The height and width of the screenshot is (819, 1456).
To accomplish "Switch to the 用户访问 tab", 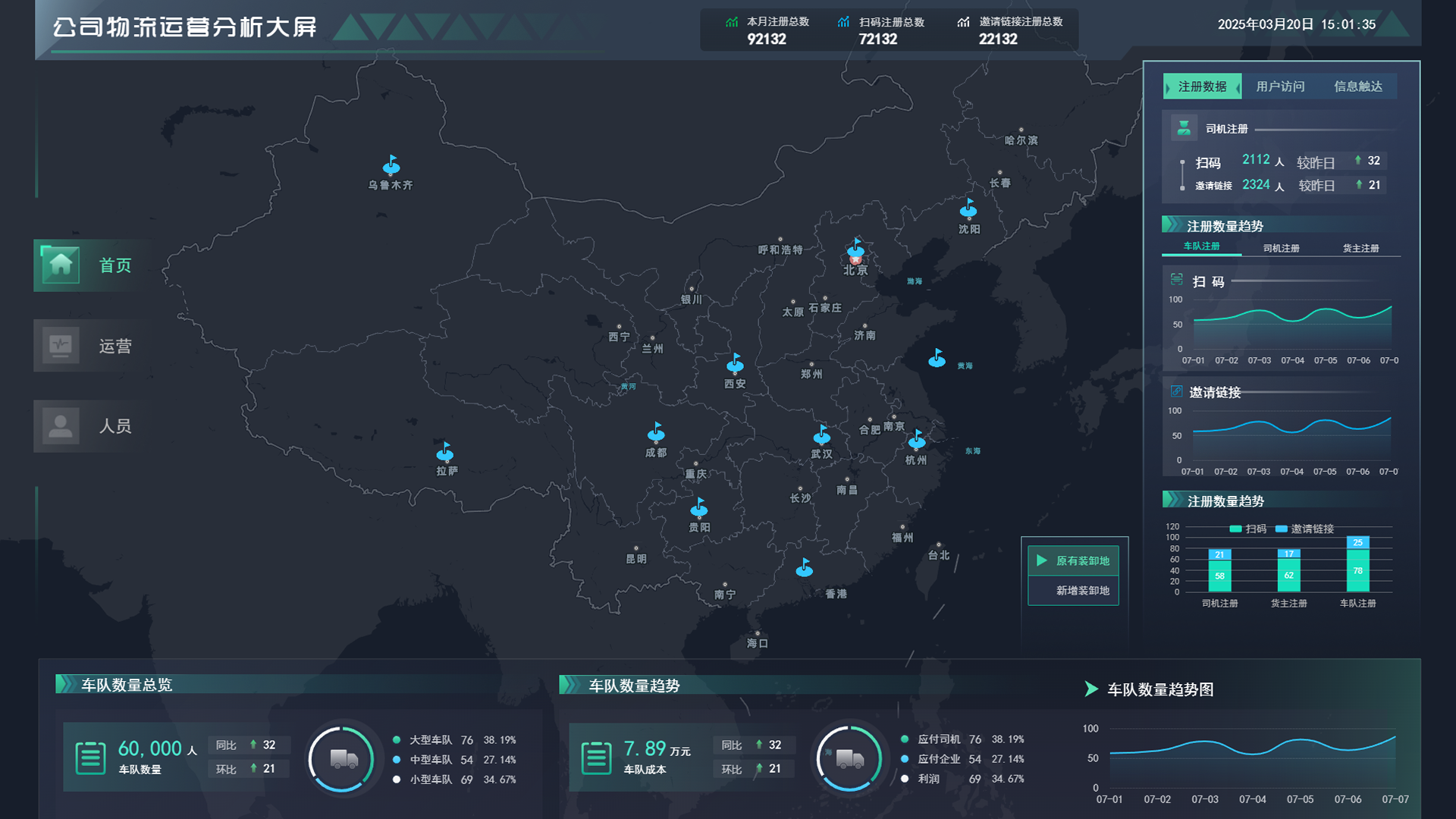I will pos(1280,86).
